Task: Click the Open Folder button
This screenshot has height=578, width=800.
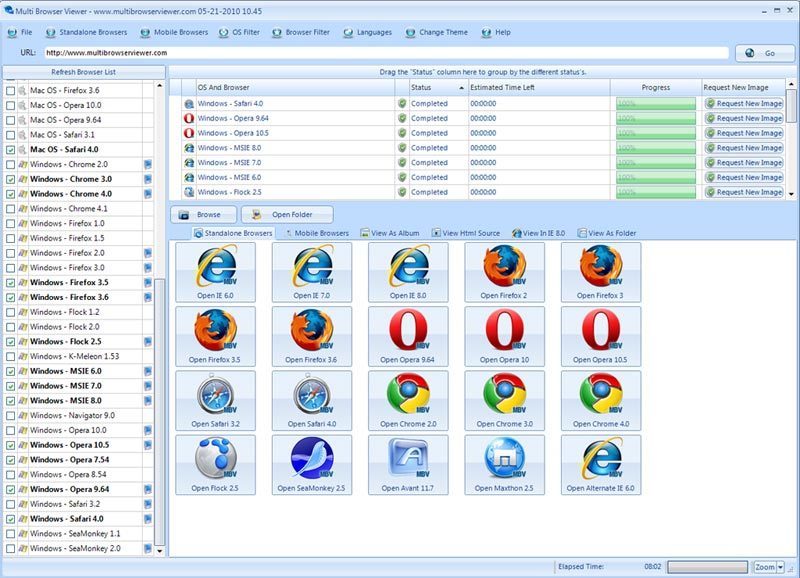Action: pos(287,215)
